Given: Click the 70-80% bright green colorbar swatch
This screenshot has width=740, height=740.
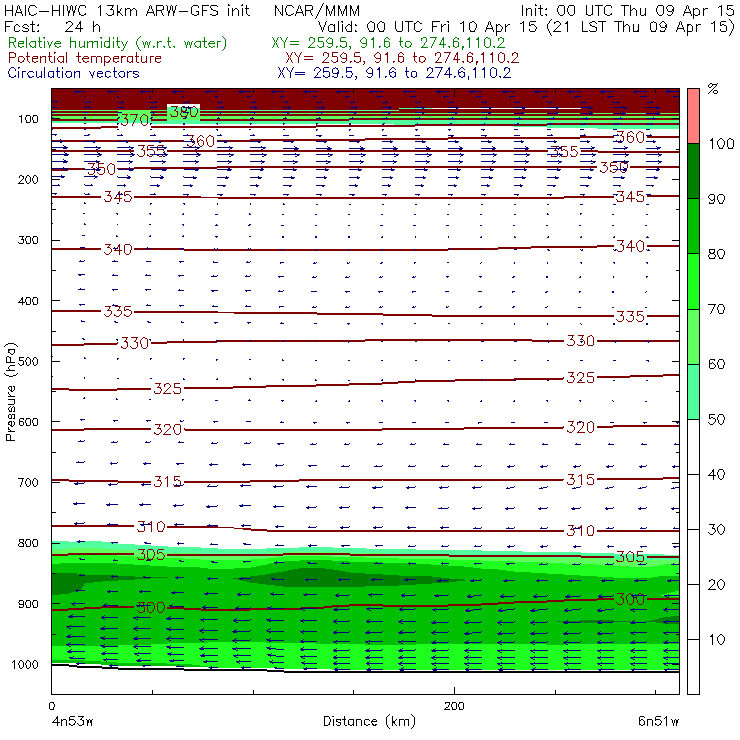Looking at the screenshot, I should [693, 281].
